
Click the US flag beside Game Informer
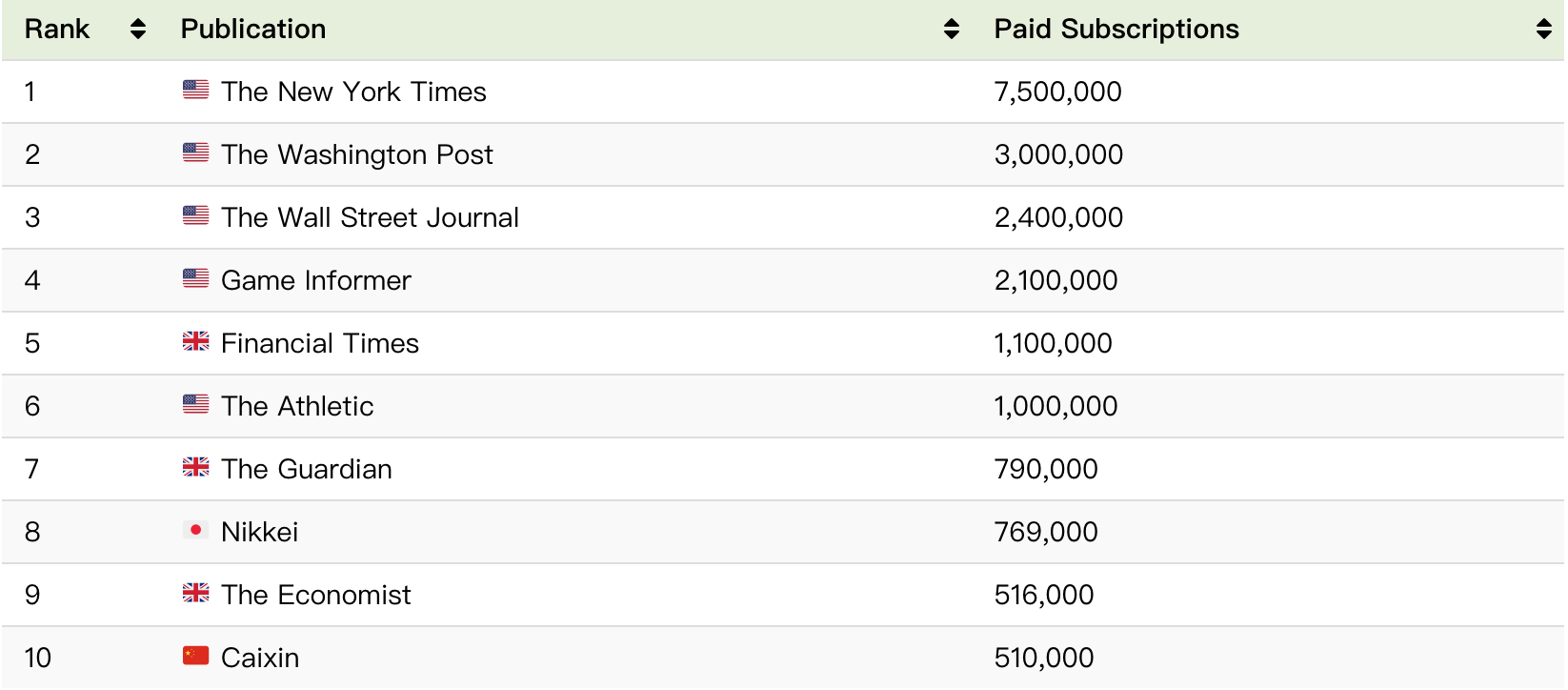[x=195, y=278]
